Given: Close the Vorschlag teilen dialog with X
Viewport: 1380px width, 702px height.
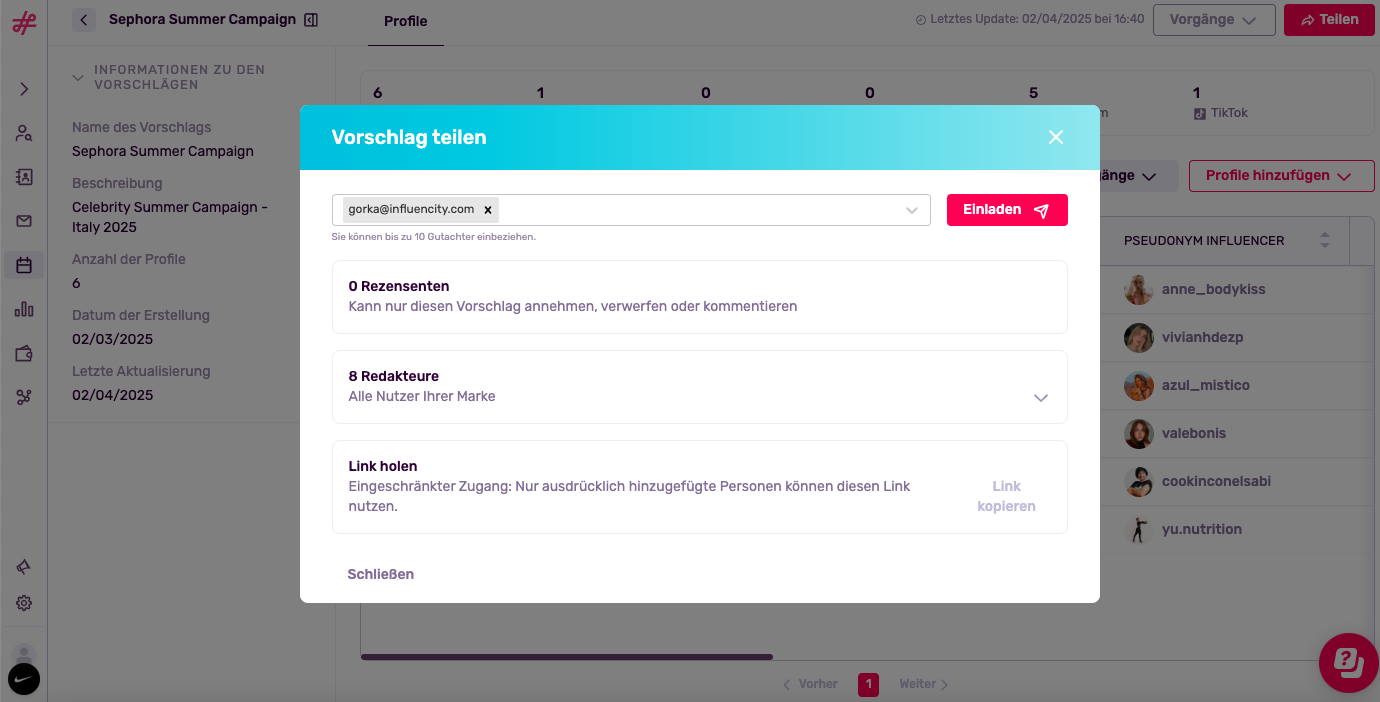Looking at the screenshot, I should click(x=1056, y=137).
